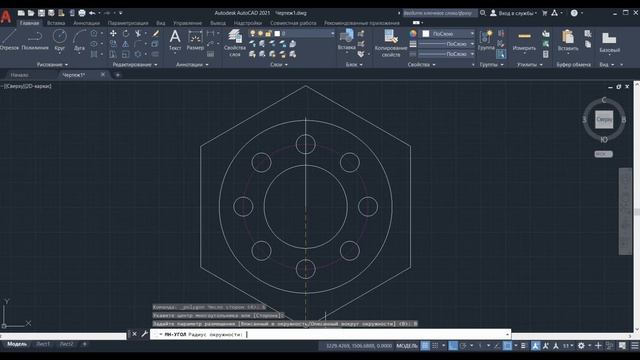The width and height of the screenshot is (640, 360).
Task: Expand the Рисование panel
Action: click(52, 64)
